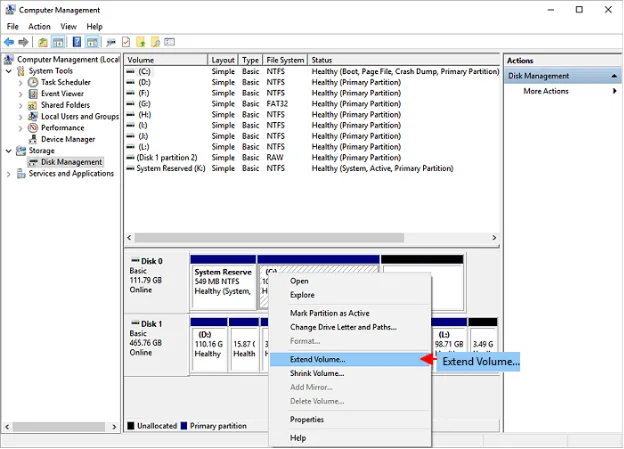
Task: Open the View menu
Action: (68, 27)
